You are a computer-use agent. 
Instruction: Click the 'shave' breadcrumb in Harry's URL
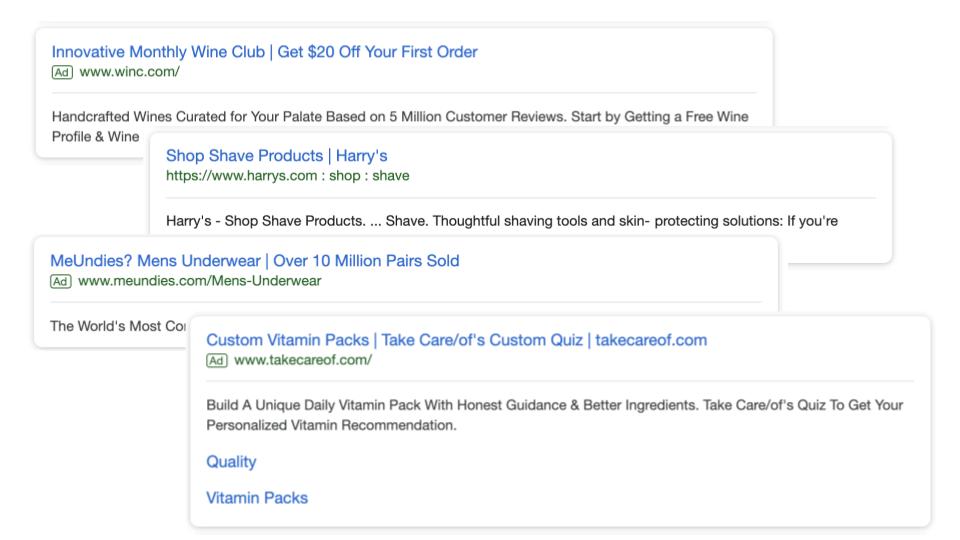tap(390, 176)
